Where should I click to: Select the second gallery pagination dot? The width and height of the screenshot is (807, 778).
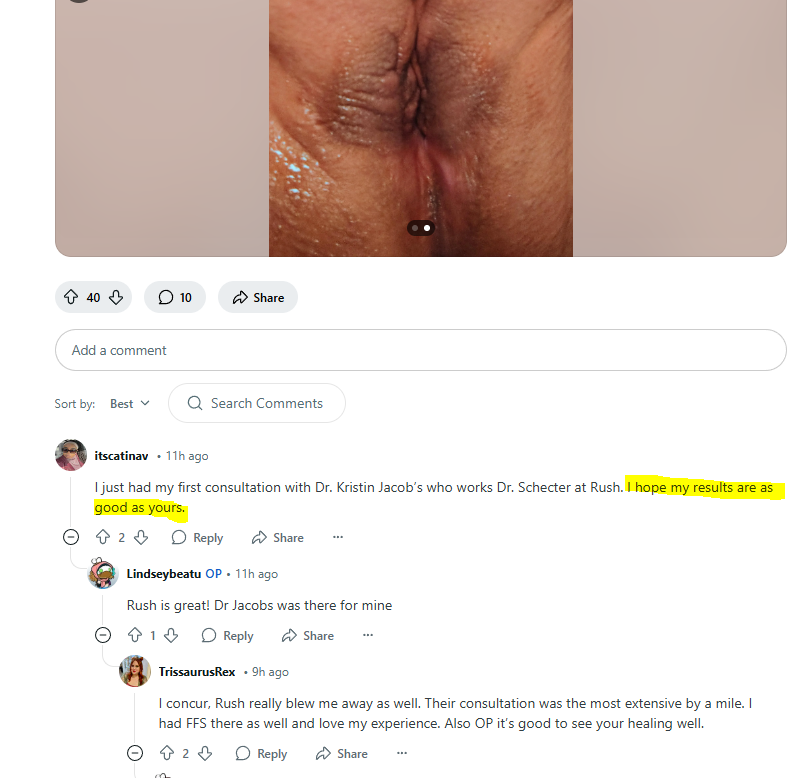(x=427, y=228)
